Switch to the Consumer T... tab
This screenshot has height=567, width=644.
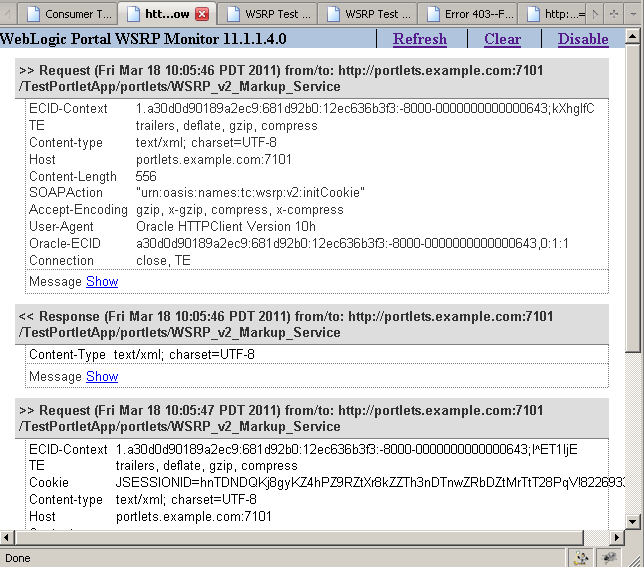pyautogui.click(x=69, y=14)
